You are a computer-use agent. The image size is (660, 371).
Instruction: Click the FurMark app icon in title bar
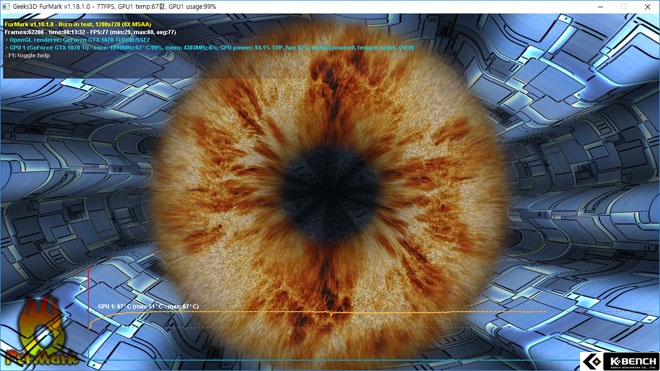pyautogui.click(x=6, y=7)
